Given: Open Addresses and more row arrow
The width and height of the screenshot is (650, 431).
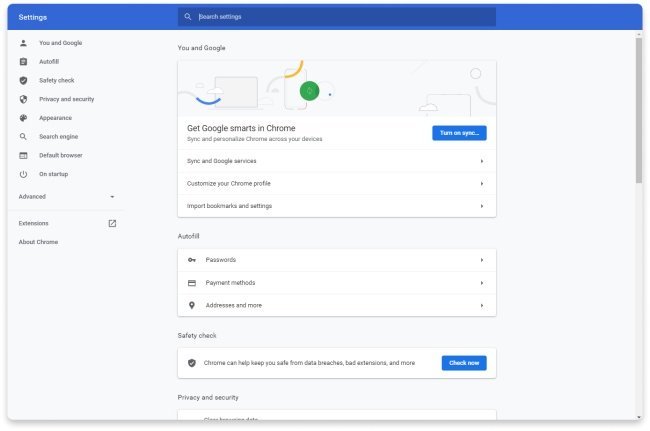Looking at the screenshot, I should [482, 305].
